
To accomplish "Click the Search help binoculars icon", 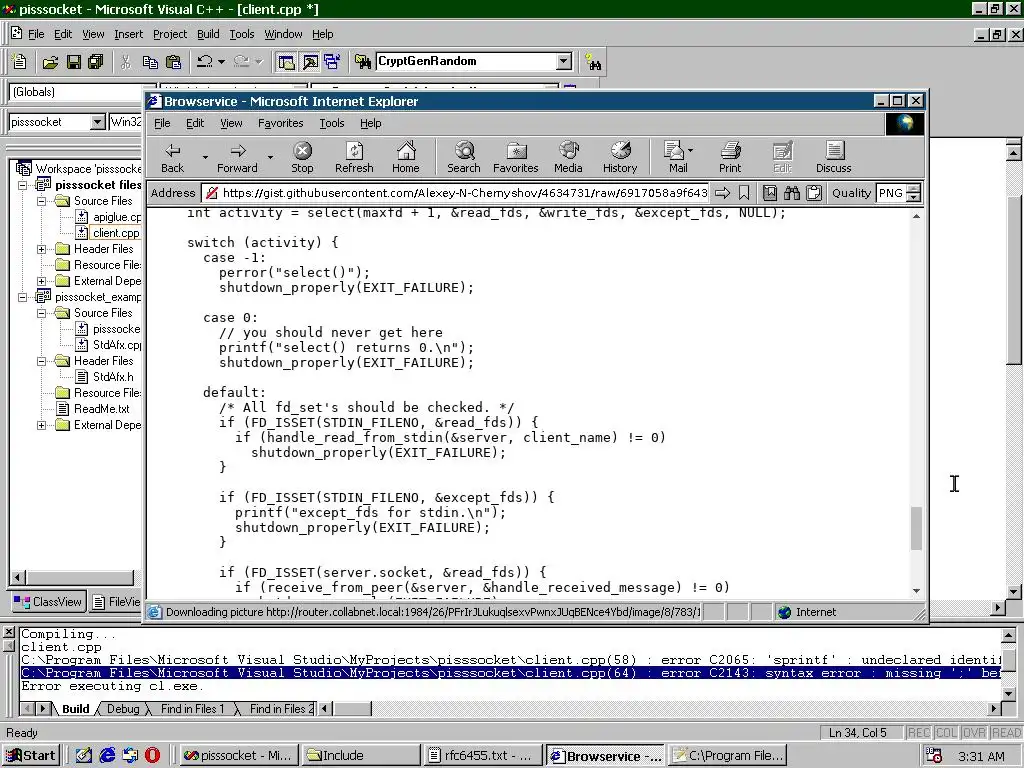I will pos(593,62).
